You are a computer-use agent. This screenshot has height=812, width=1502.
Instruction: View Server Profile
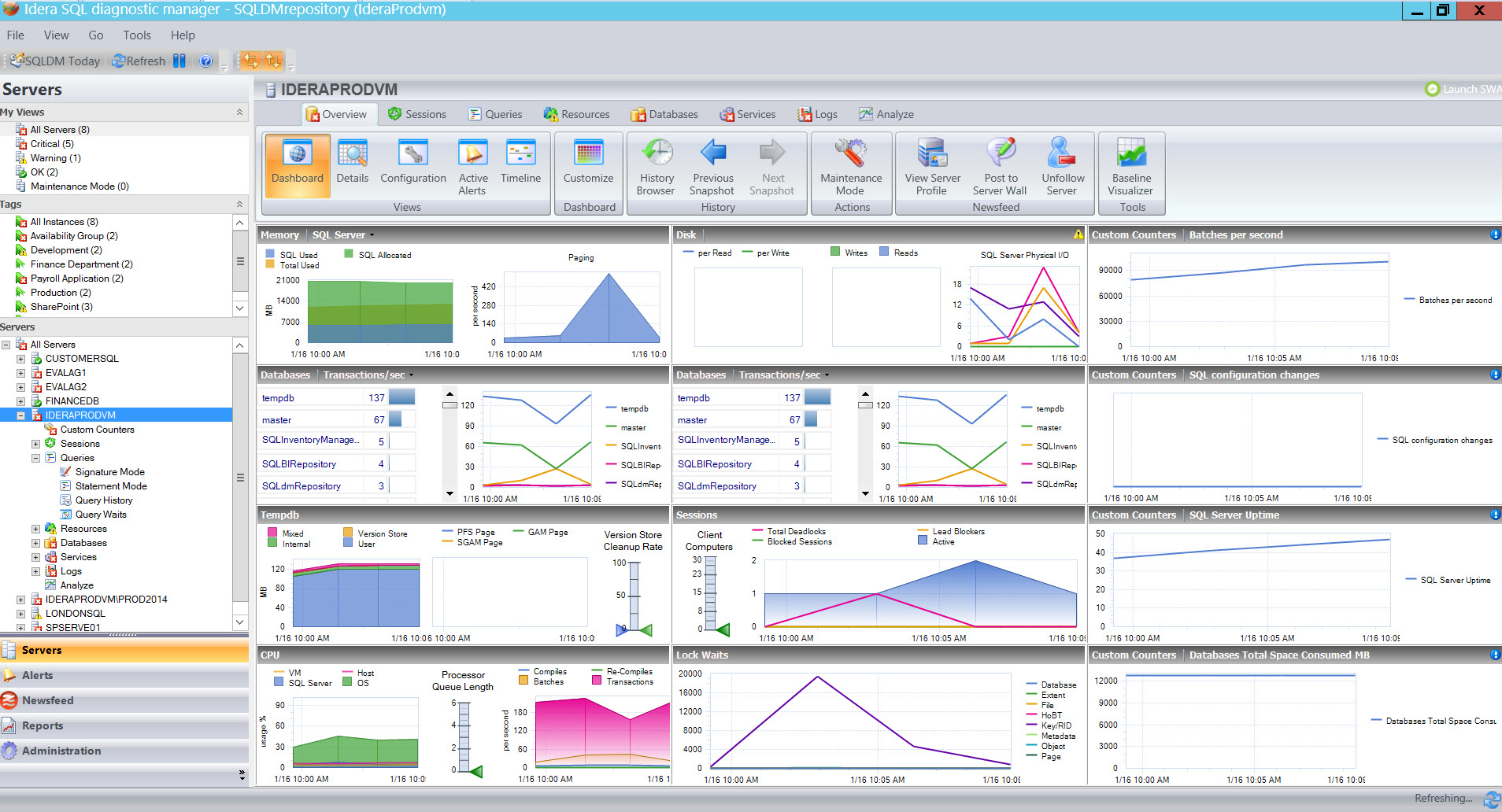pos(932,165)
